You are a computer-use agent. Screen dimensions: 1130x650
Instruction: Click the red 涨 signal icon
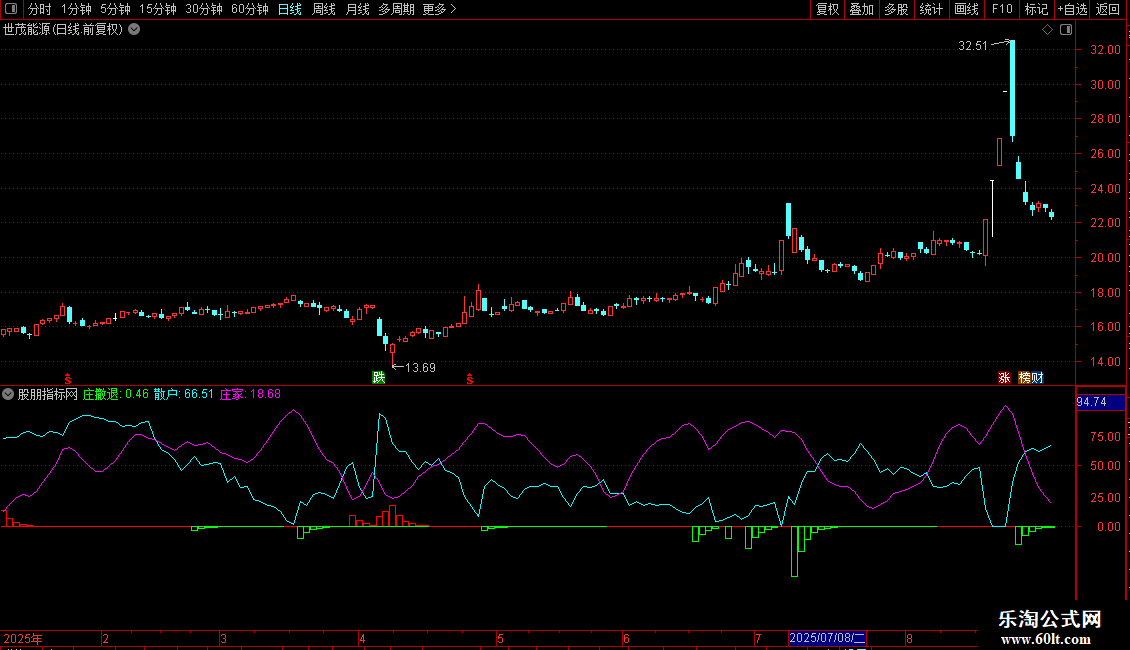click(x=1004, y=378)
